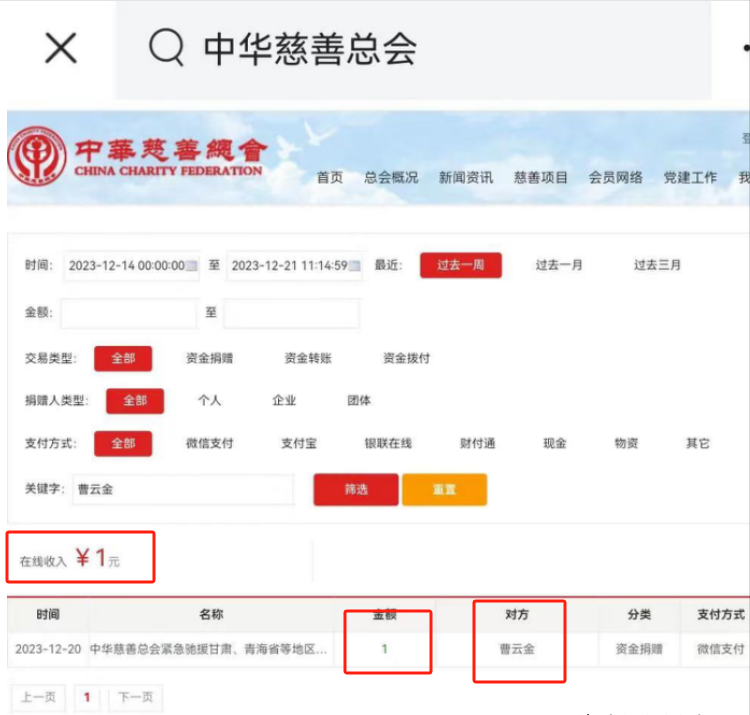This screenshot has width=750, height=715.
Task: Select 微信支付 payment filter option
Action: pos(210,443)
